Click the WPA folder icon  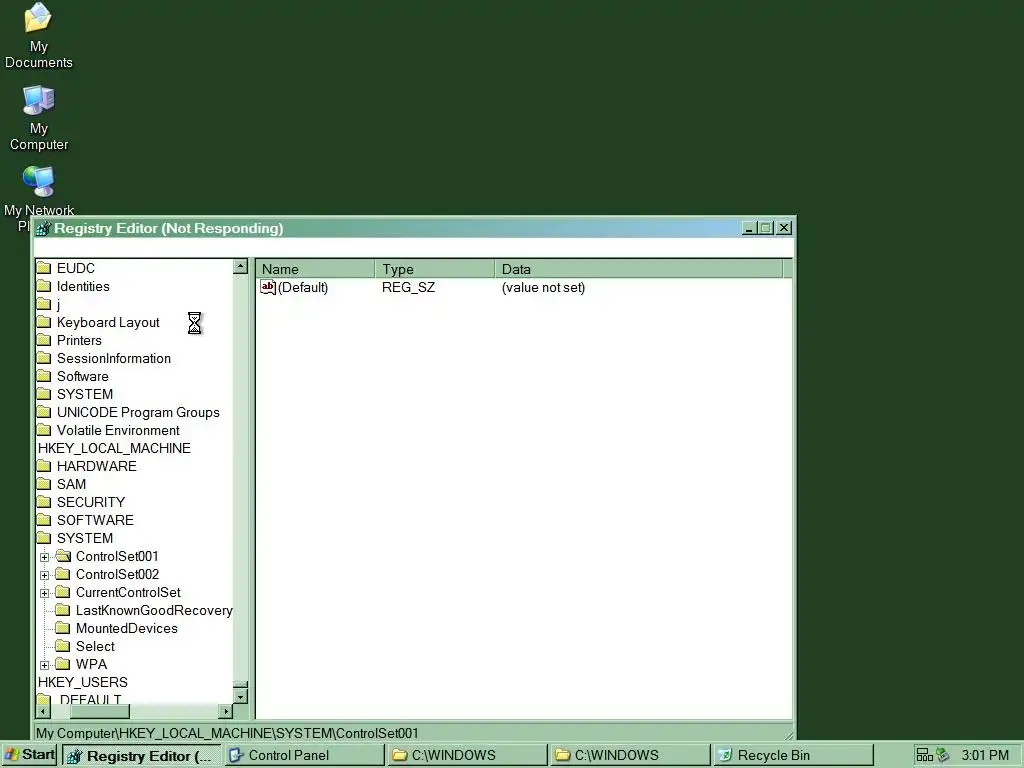pos(63,664)
